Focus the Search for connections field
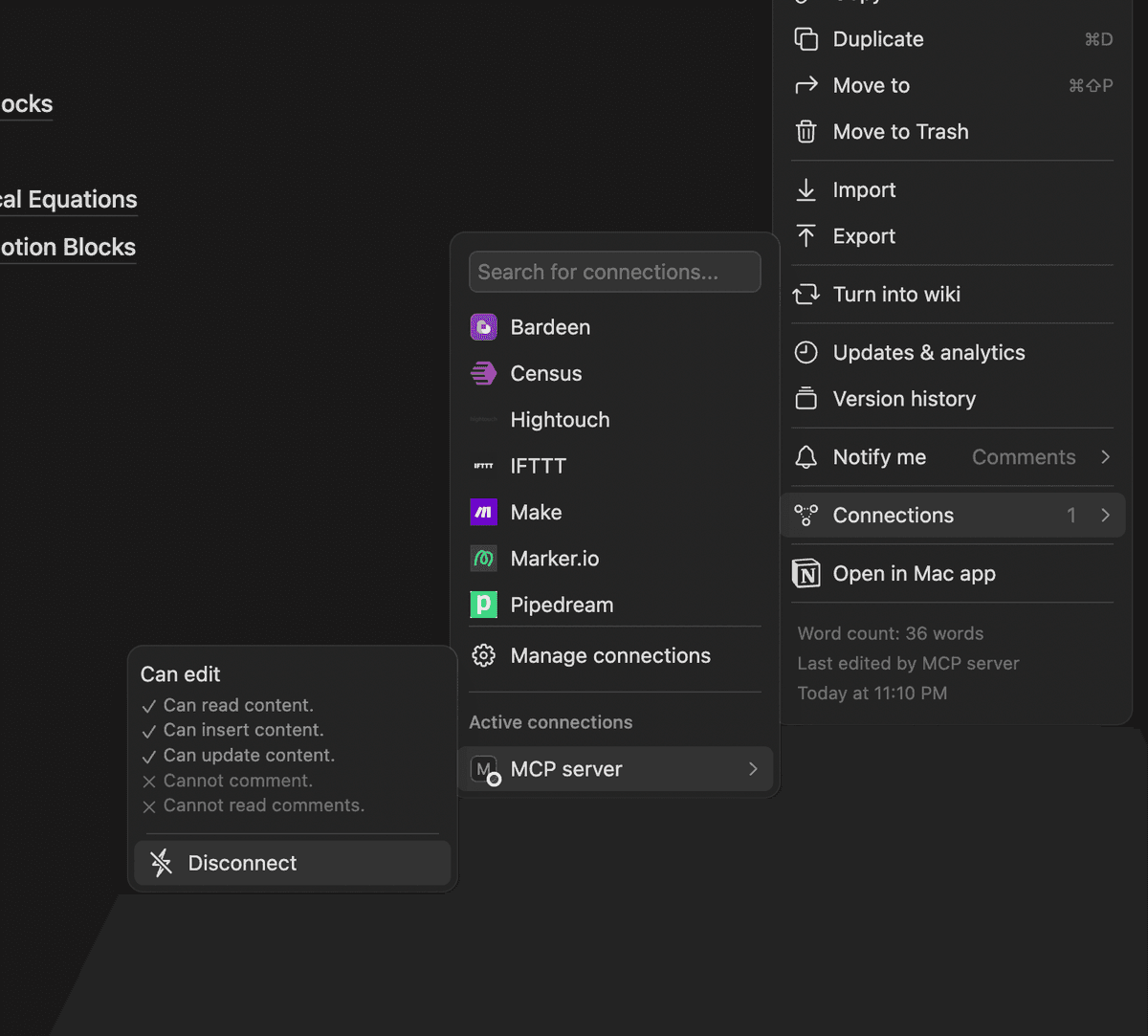 tap(615, 272)
